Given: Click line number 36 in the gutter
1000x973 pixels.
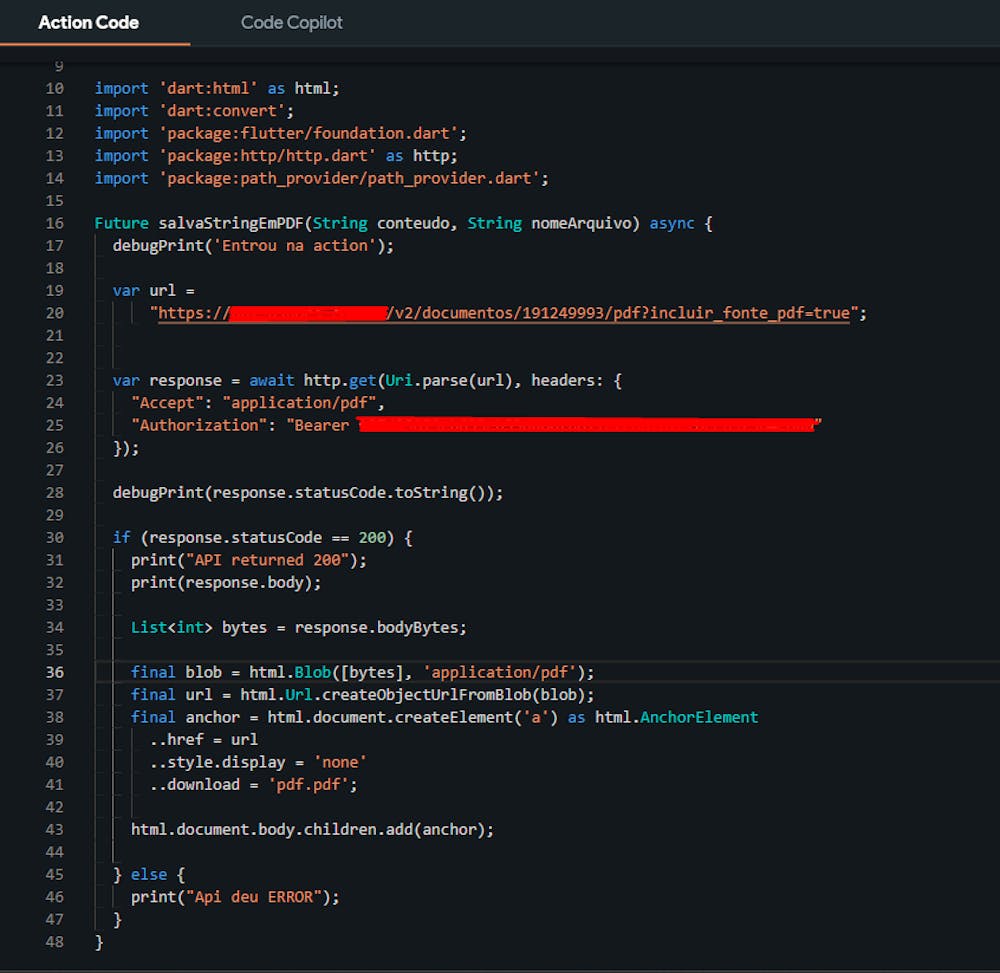Looking at the screenshot, I should pos(54,672).
